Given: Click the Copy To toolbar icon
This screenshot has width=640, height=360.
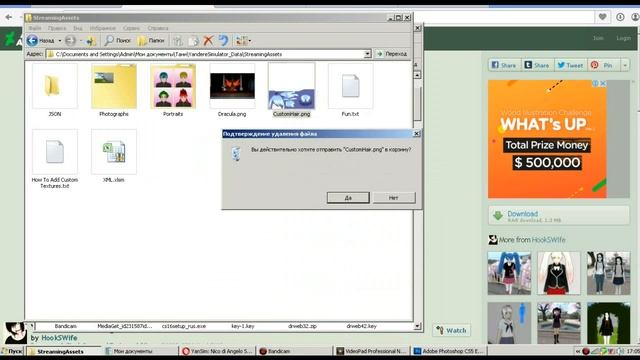Looking at the screenshot, I should [x=193, y=40].
